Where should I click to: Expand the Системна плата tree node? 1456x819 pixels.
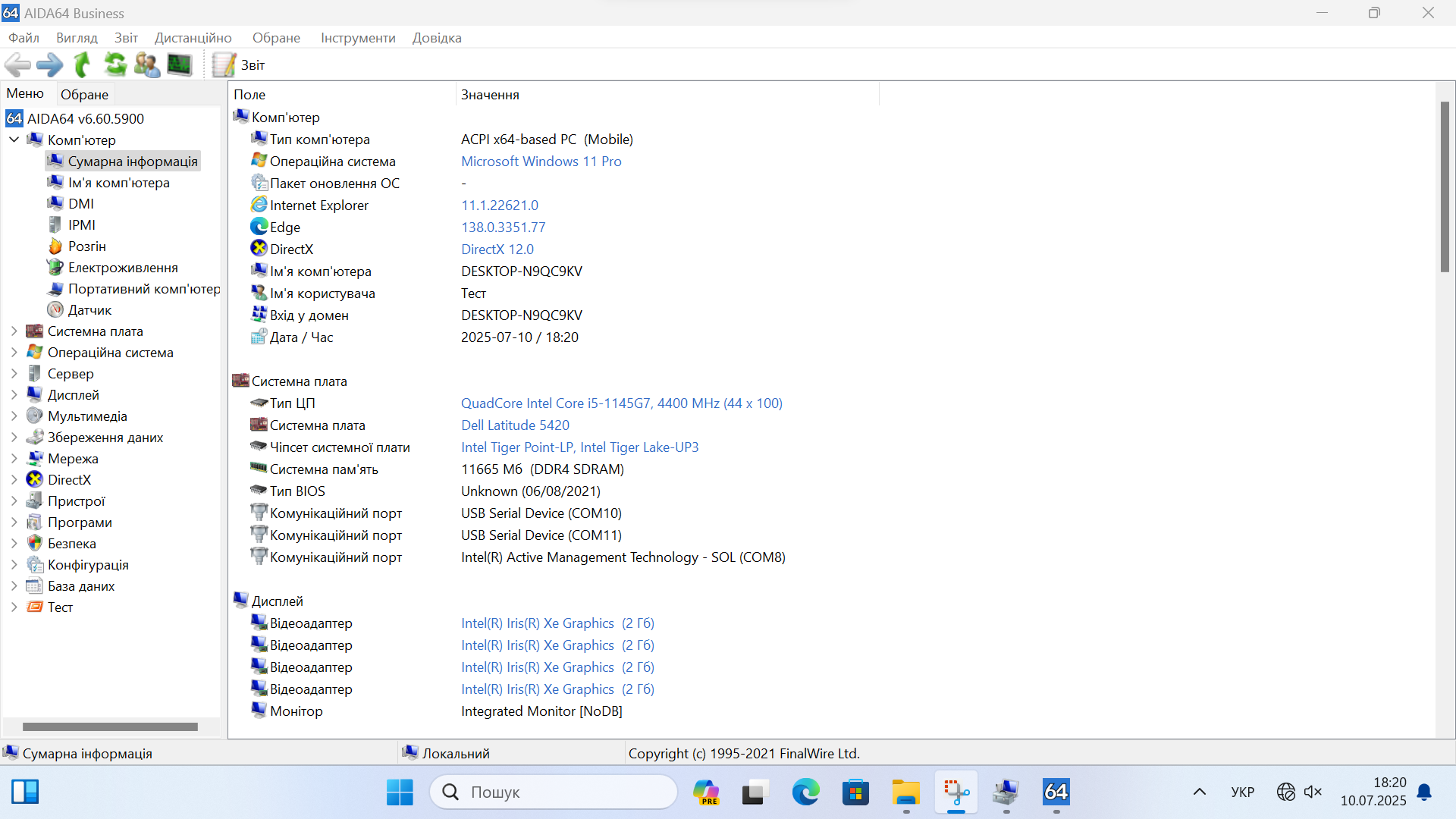tap(14, 331)
